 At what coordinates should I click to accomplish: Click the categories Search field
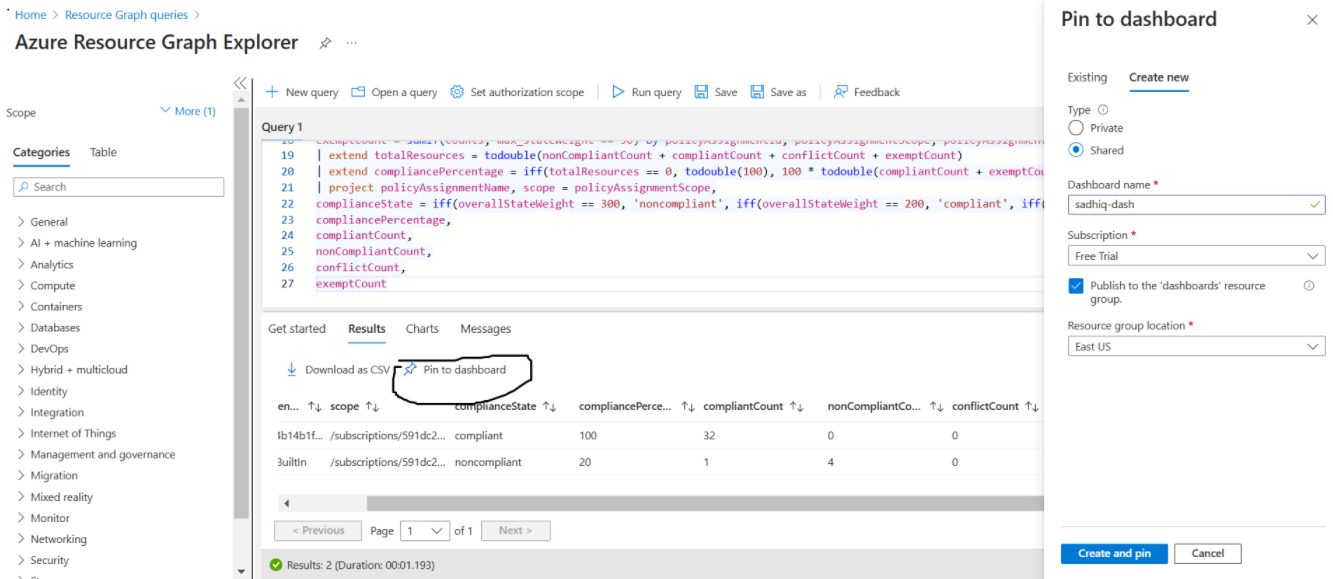[119, 187]
